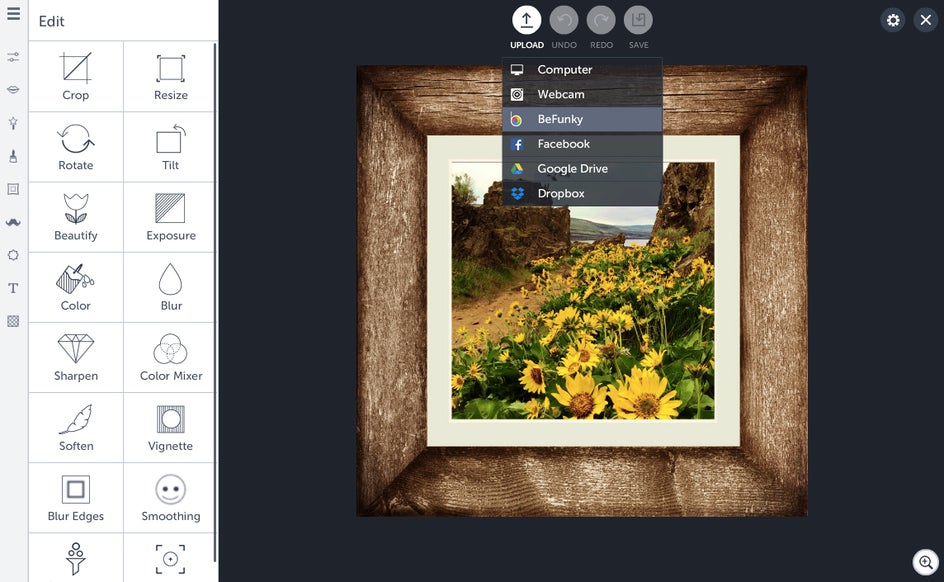Click the Redo button
The width and height of the screenshot is (944, 582).
click(601, 20)
